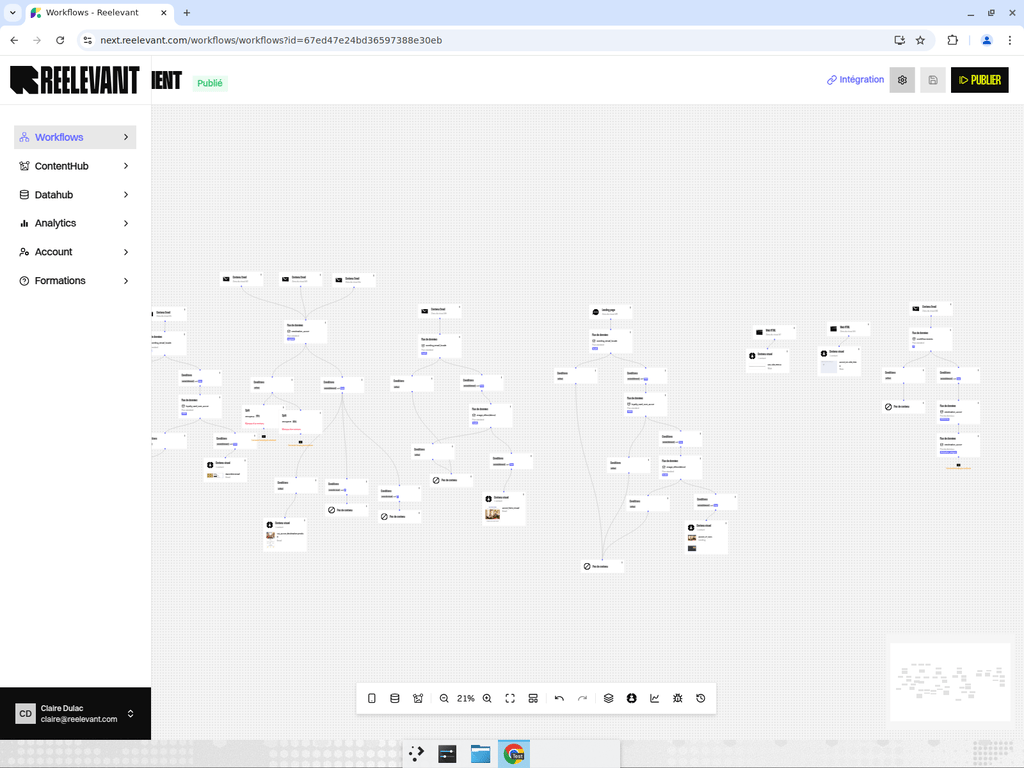This screenshot has height=768, width=1024.
Task: Select Account in the sidebar
Action: click(75, 252)
